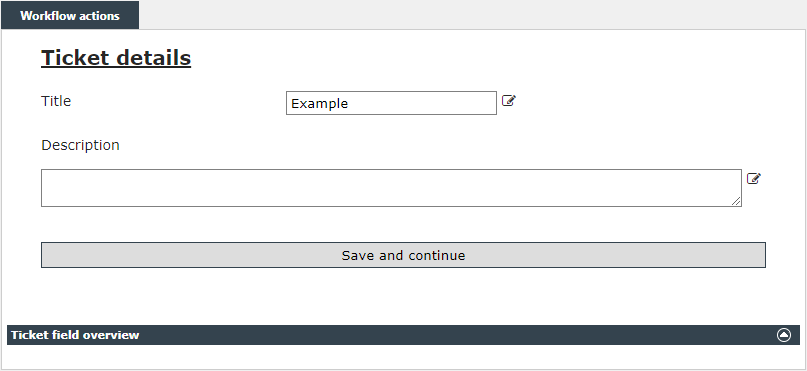This screenshot has width=807, height=371.
Task: Click the empty tab strip beside Workflow actions
Action: (472, 15)
